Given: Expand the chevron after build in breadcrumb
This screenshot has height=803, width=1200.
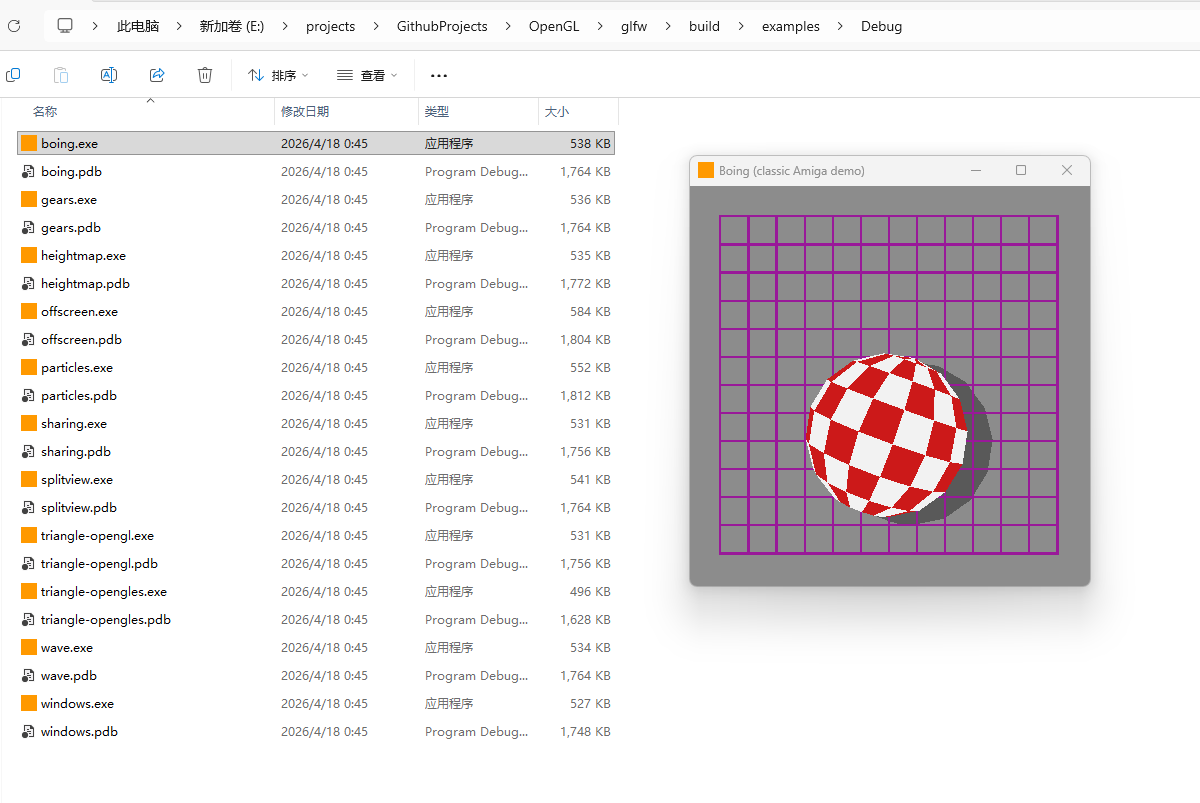Looking at the screenshot, I should tap(741, 26).
